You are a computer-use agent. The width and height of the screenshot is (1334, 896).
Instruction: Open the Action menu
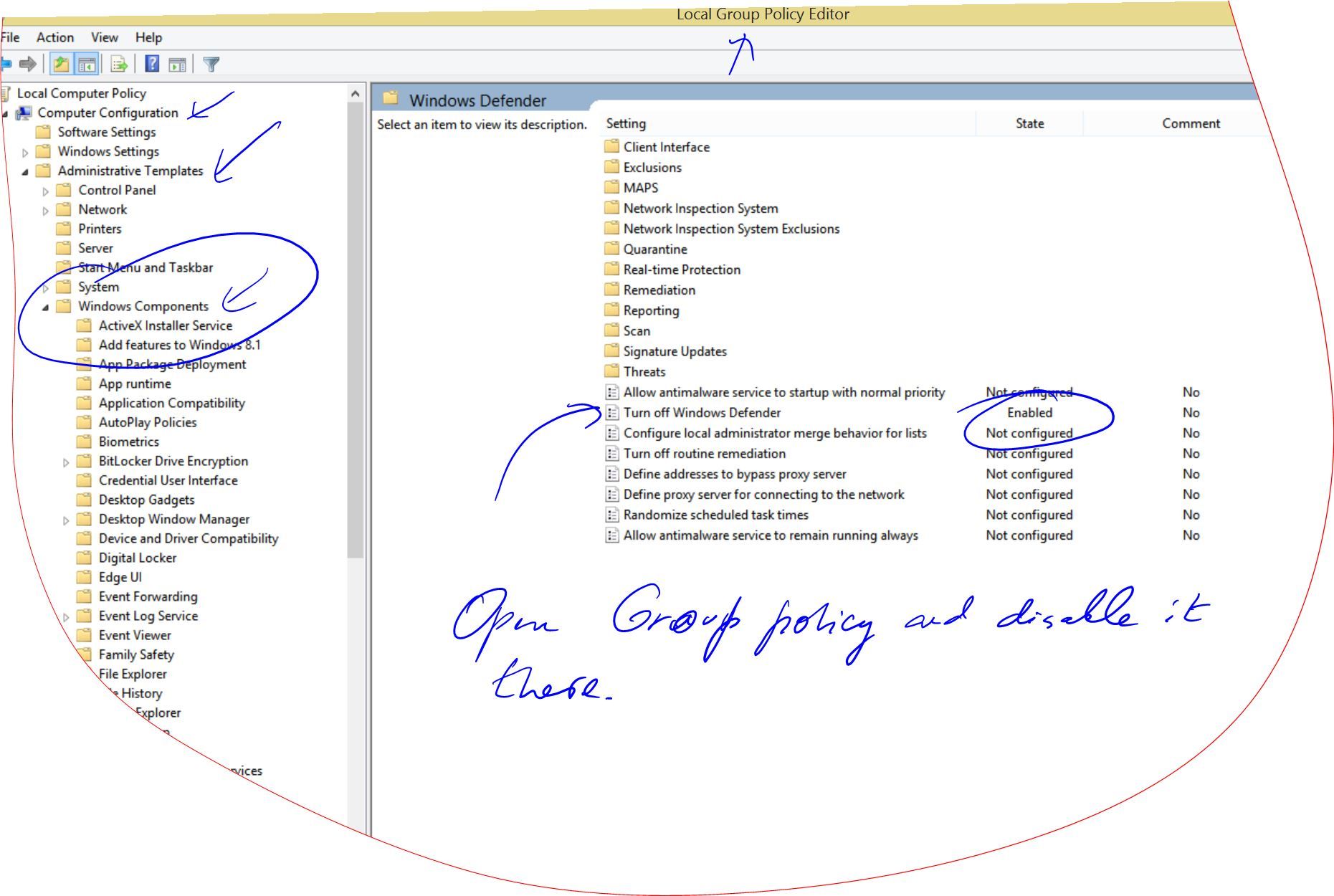coord(55,37)
